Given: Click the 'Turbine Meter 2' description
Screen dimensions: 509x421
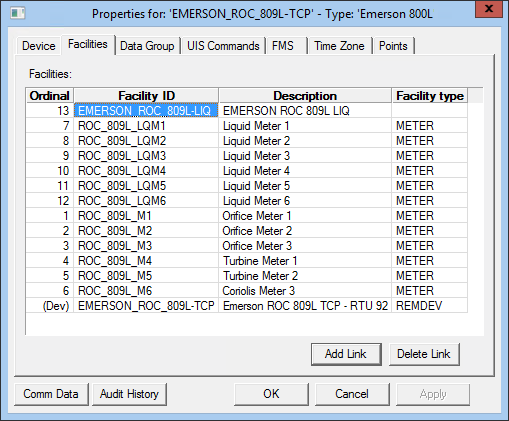Looking at the screenshot, I should point(305,276).
